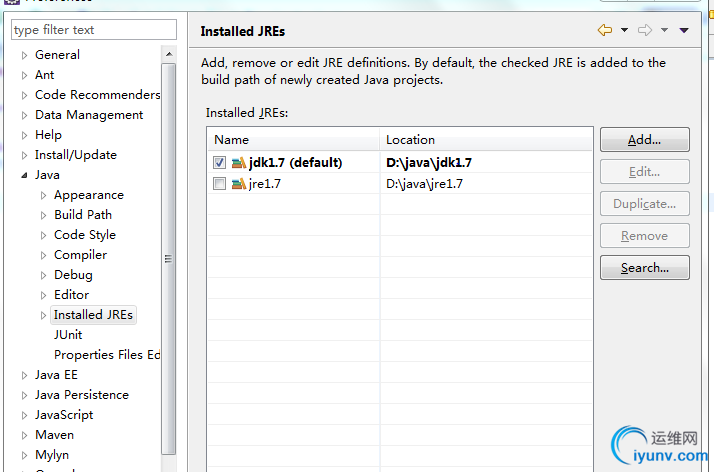This screenshot has height=472, width=714.
Task: Open the JUnit preferences page
Action: [68, 335]
